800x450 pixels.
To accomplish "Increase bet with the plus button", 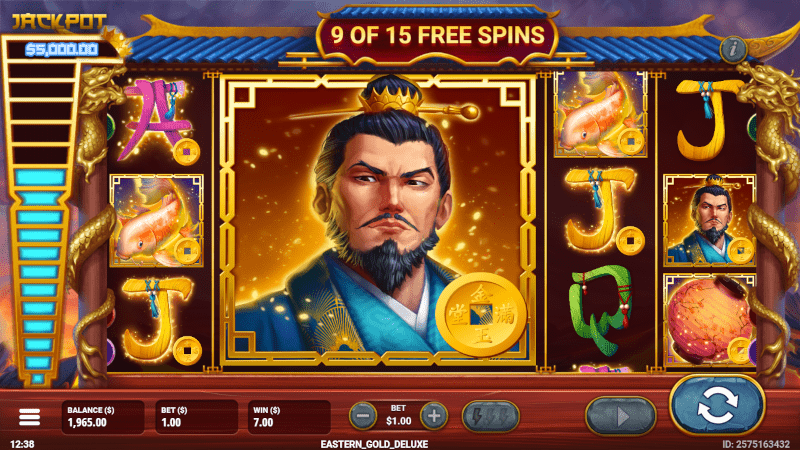I will 434,416.
